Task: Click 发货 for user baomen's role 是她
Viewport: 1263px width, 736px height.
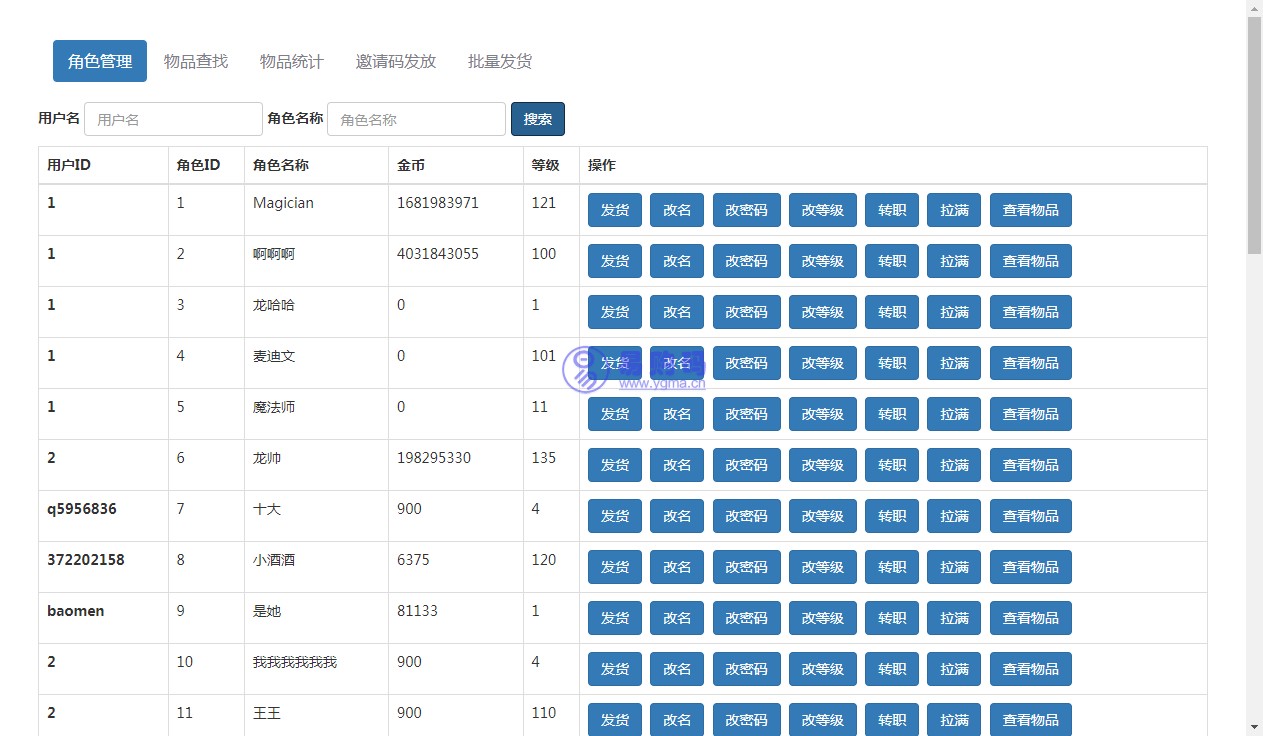Action: 614,617
